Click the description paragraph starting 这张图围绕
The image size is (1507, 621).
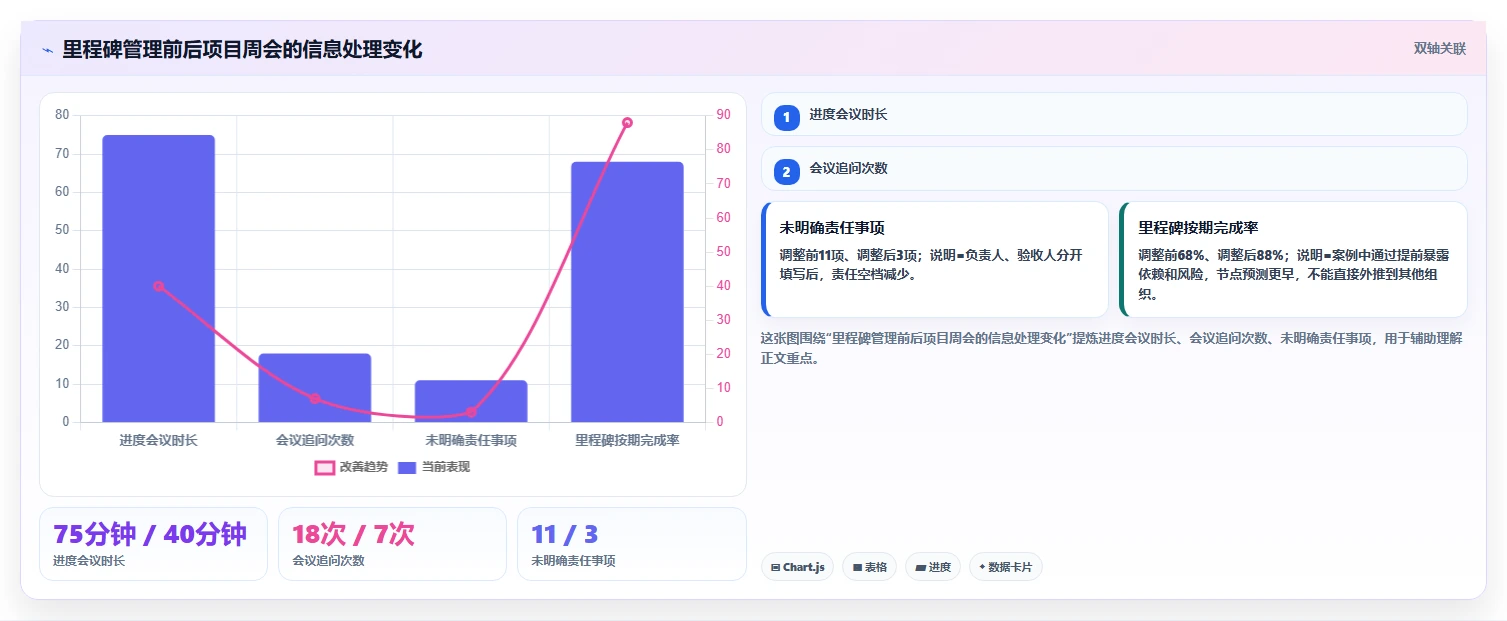(1111, 348)
